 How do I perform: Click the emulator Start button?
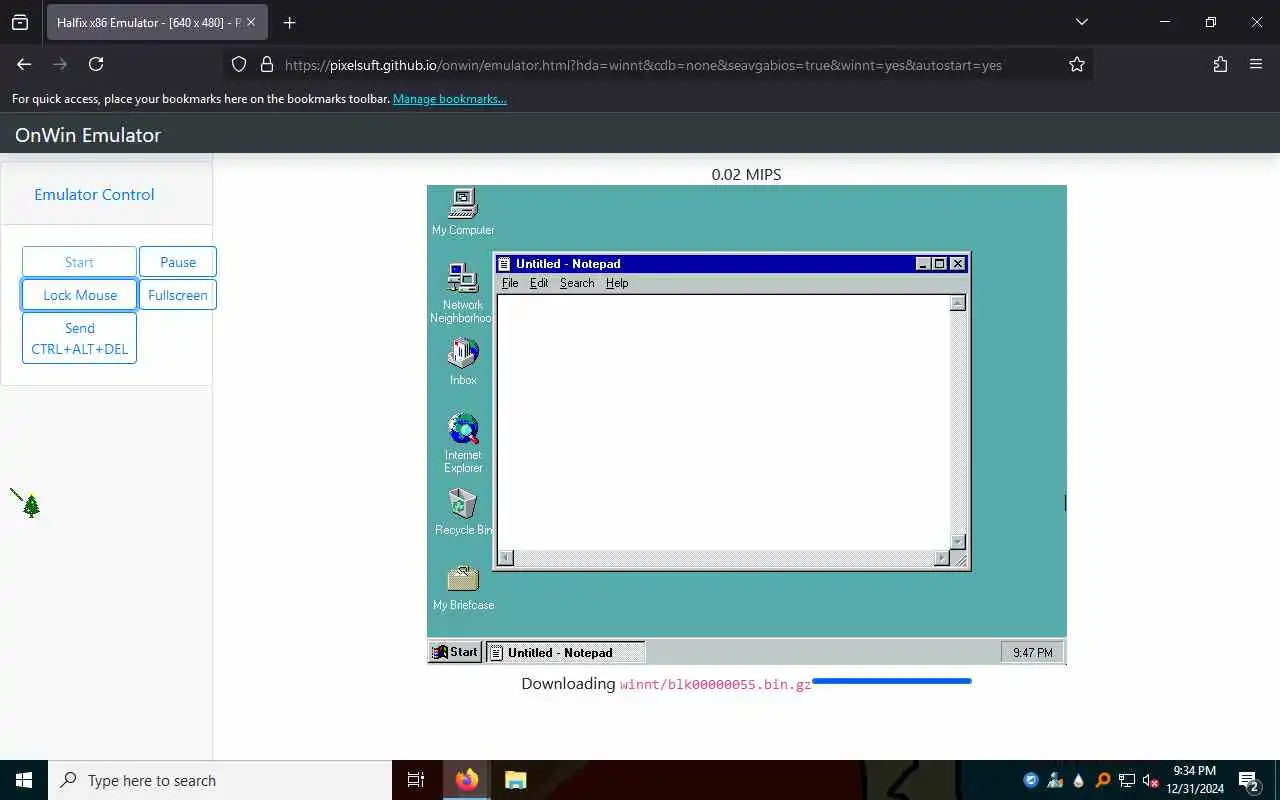point(79,262)
